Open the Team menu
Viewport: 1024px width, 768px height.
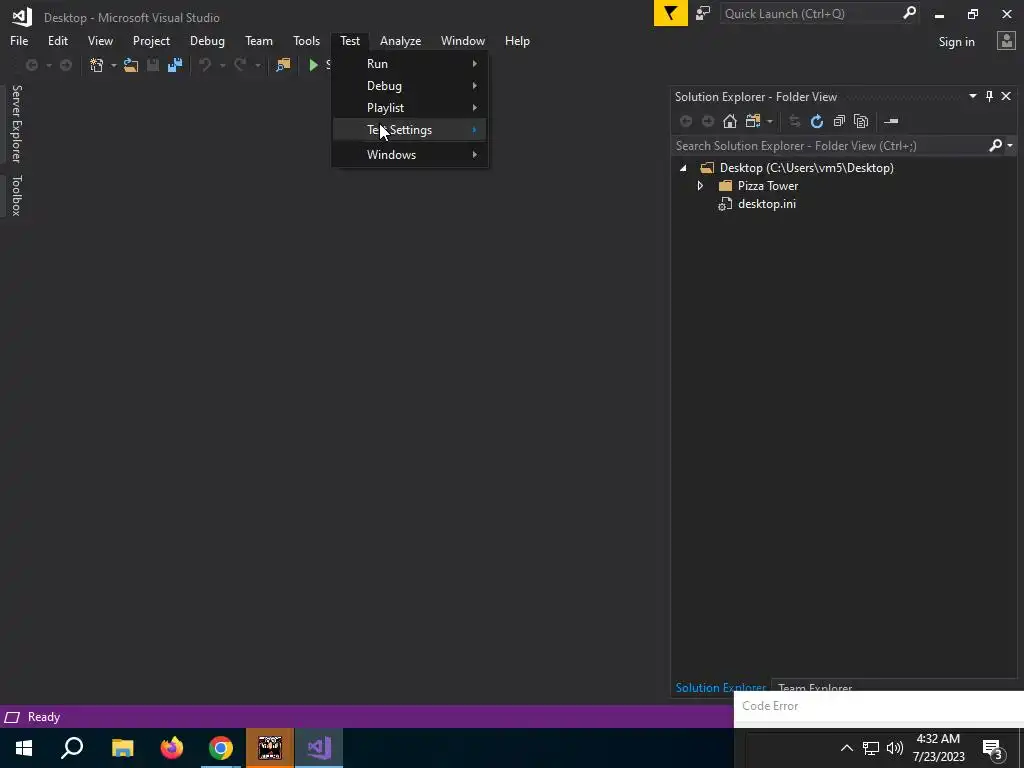(259, 40)
